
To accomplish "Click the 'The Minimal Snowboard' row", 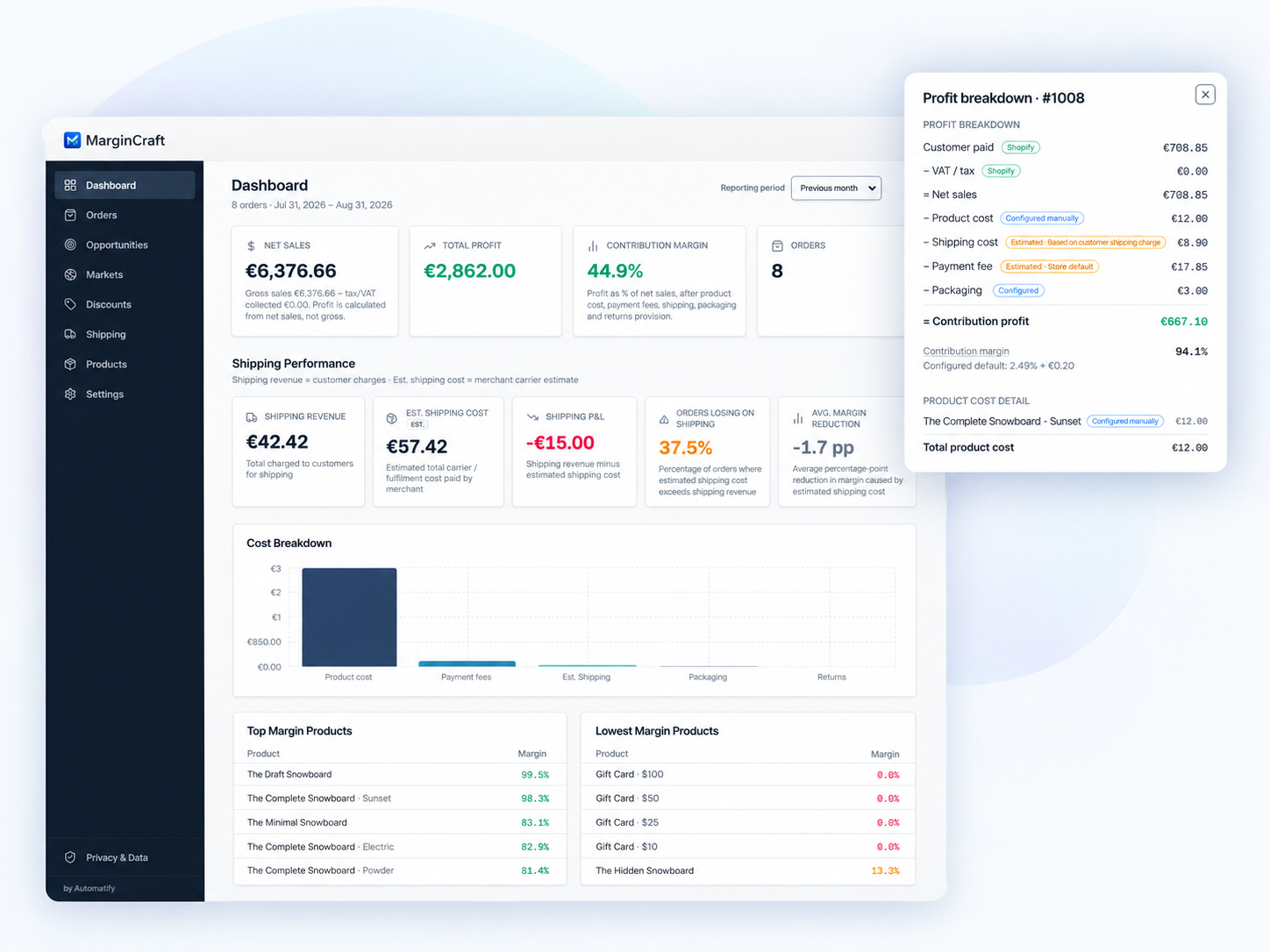I will [400, 822].
